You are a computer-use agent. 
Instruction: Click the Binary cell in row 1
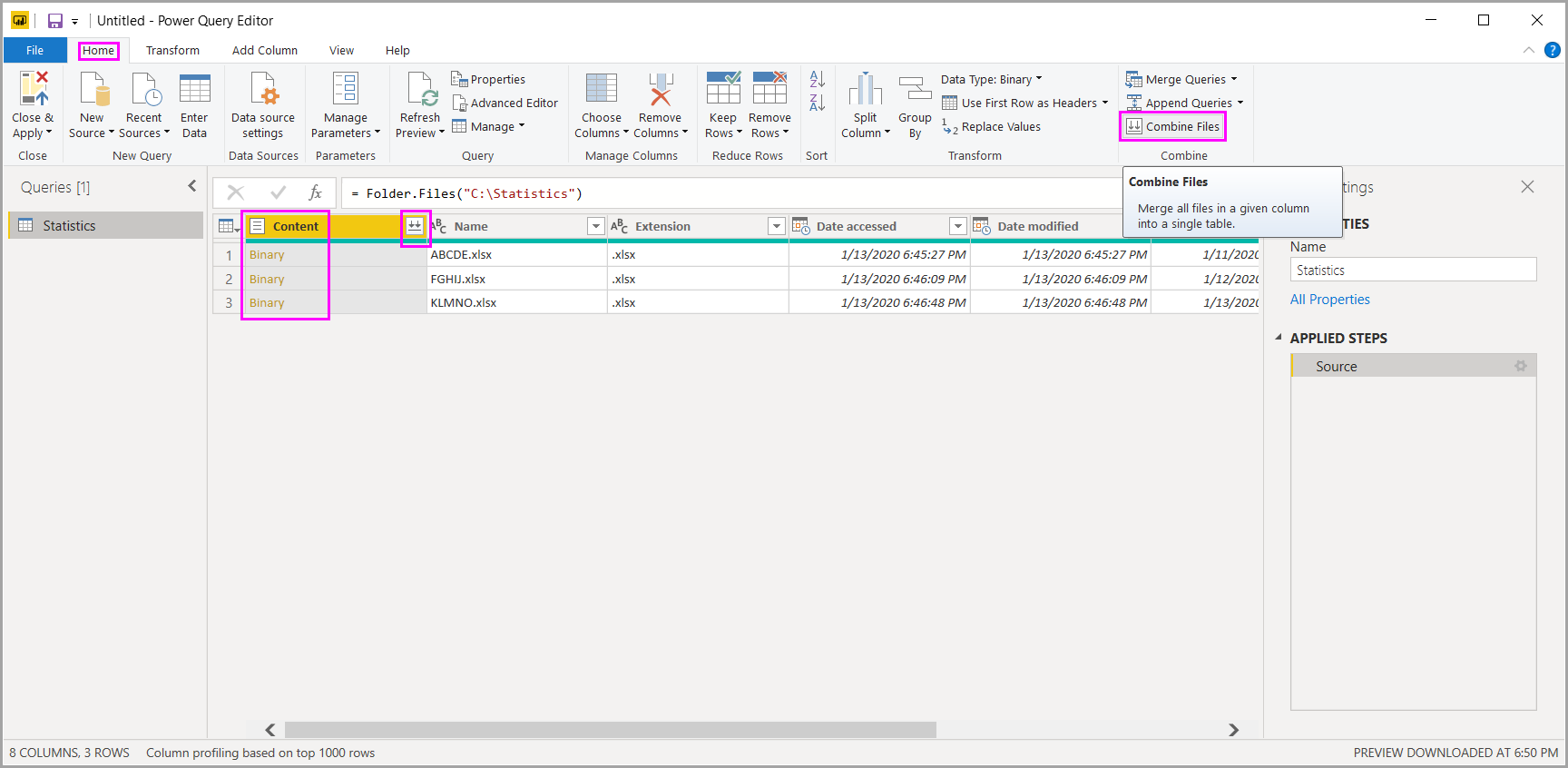point(336,254)
